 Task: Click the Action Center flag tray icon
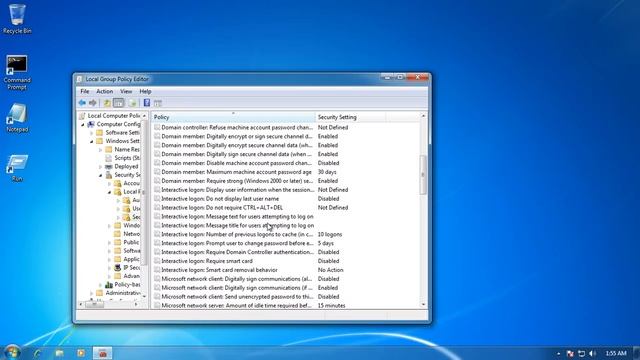[570, 353]
